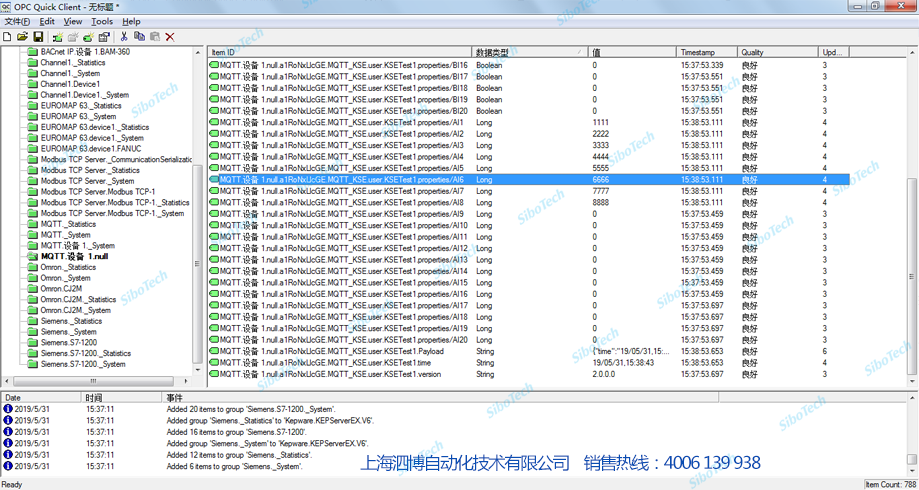Select BACnet IP.设备 1.BAM-360 group

point(86,52)
